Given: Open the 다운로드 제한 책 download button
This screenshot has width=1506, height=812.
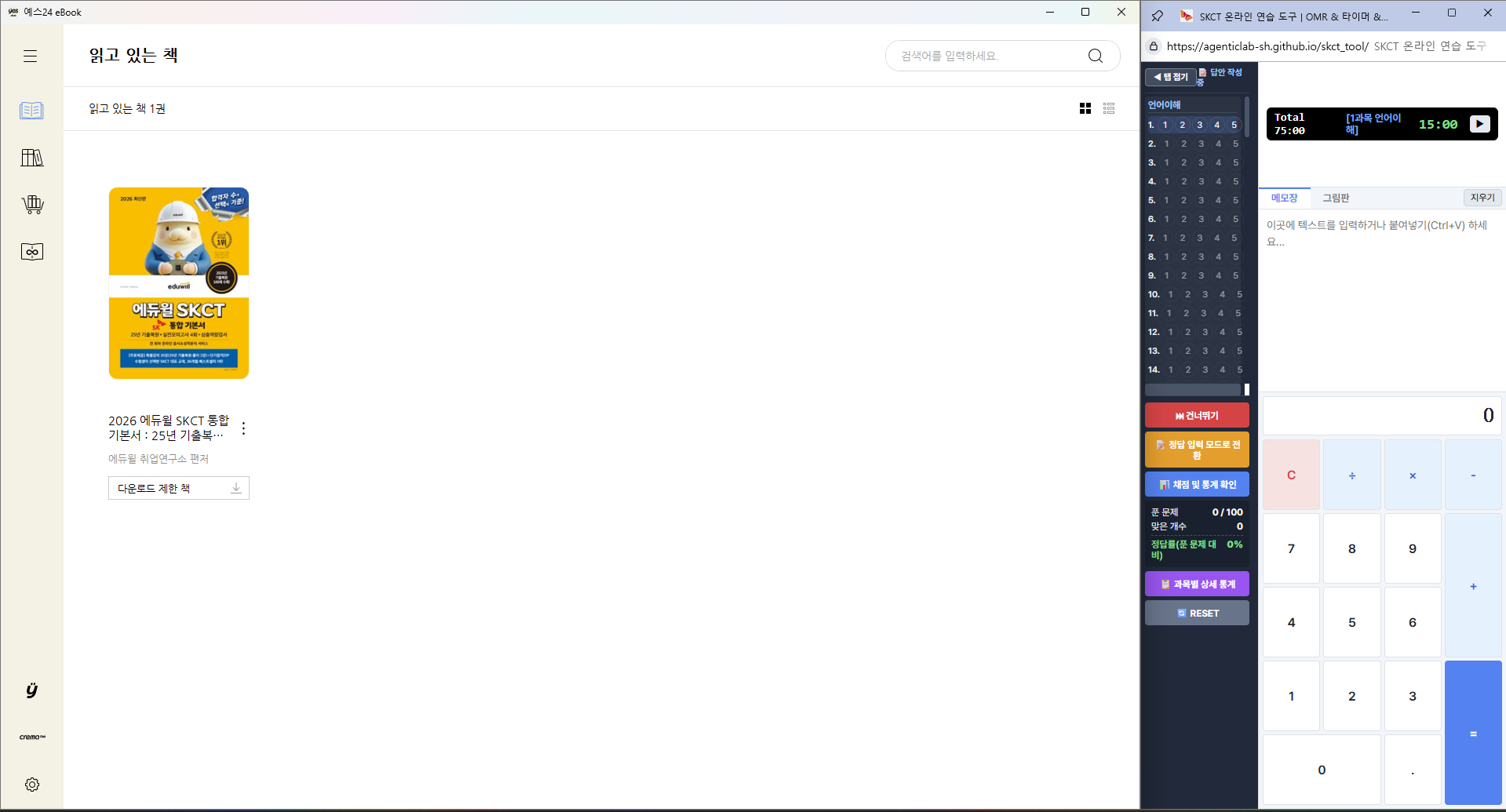Looking at the screenshot, I should click(179, 488).
